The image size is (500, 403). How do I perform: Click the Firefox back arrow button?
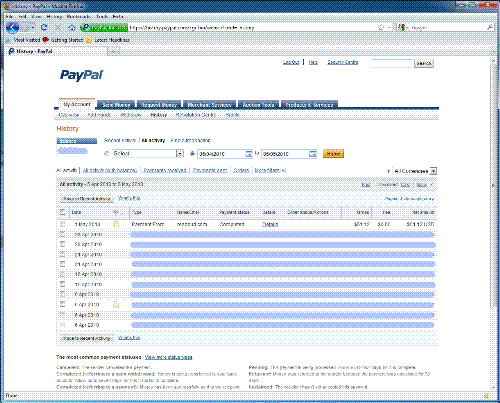pyautogui.click(x=12, y=27)
